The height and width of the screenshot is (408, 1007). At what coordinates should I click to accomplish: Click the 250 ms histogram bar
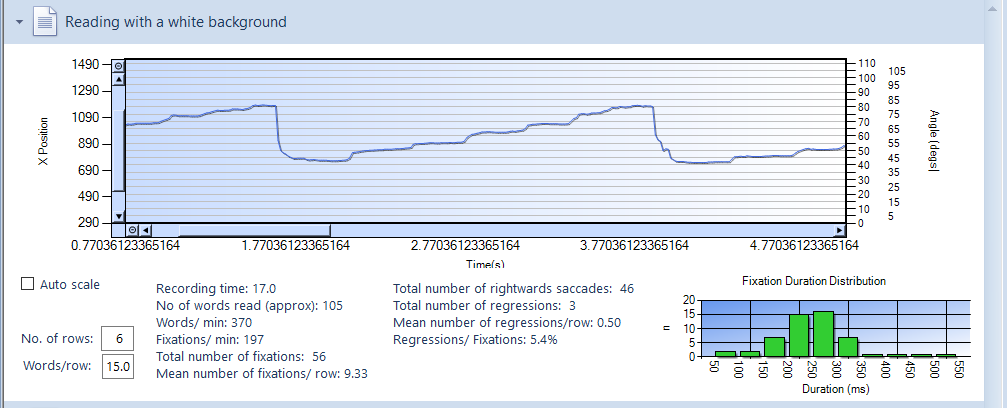coord(799,336)
